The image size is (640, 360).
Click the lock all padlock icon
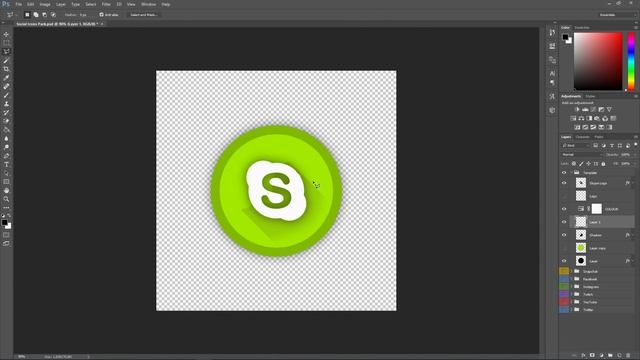point(603,164)
